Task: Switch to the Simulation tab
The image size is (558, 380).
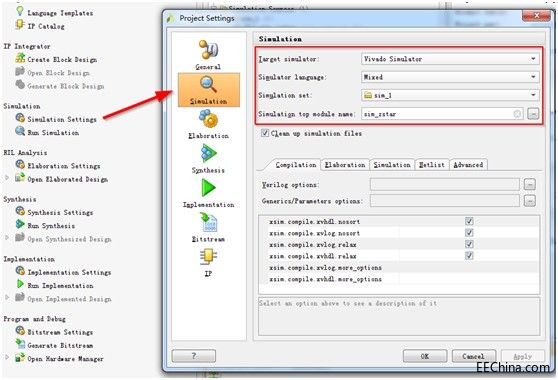Action: (392, 165)
